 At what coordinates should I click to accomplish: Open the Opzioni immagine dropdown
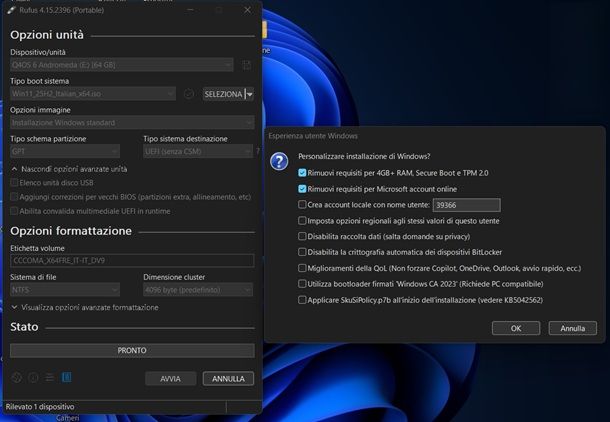pyautogui.click(x=132, y=123)
